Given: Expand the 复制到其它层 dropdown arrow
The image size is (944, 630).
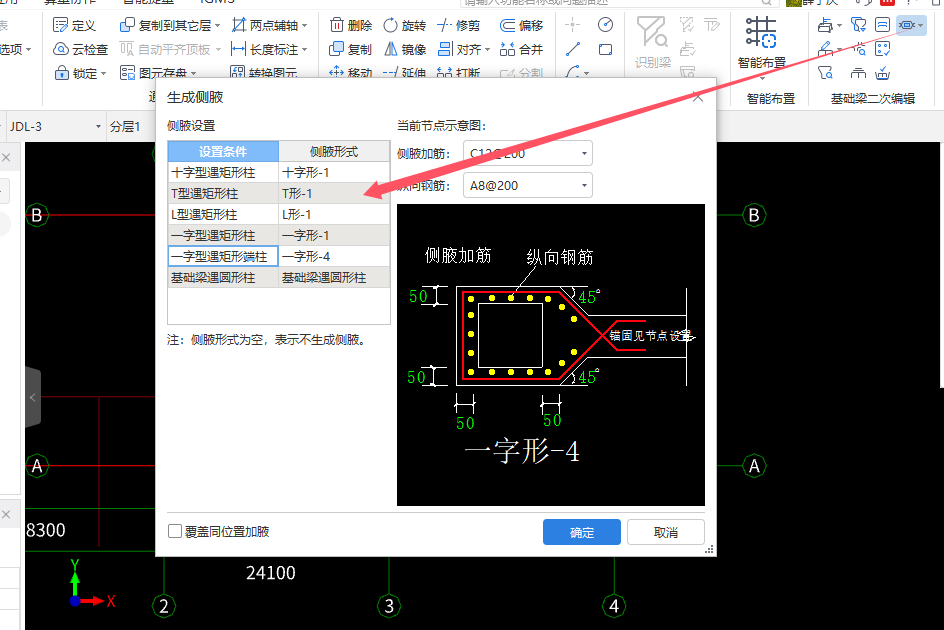Looking at the screenshot, I should coord(217,26).
